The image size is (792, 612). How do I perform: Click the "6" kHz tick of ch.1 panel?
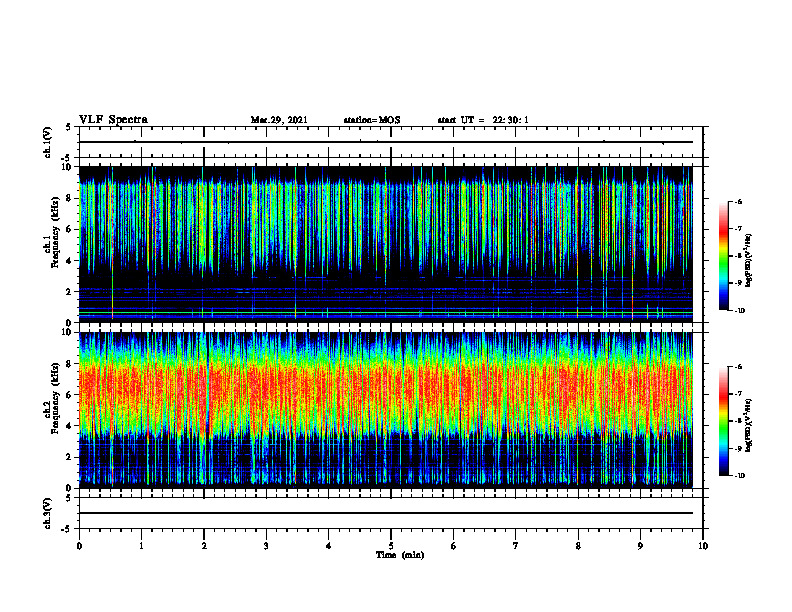pyautogui.click(x=70, y=229)
